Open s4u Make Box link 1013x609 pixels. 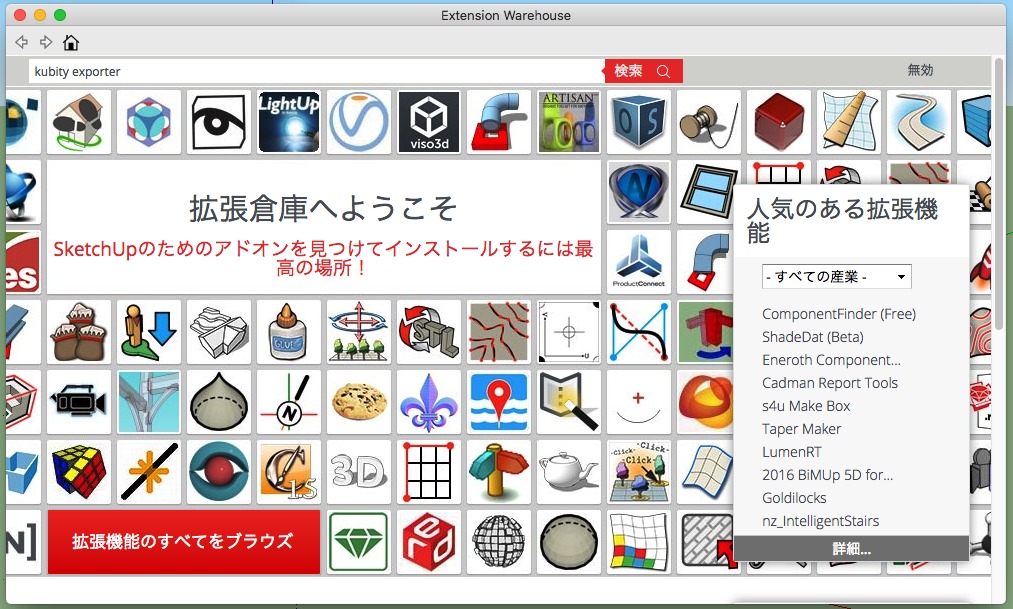[x=806, y=406]
